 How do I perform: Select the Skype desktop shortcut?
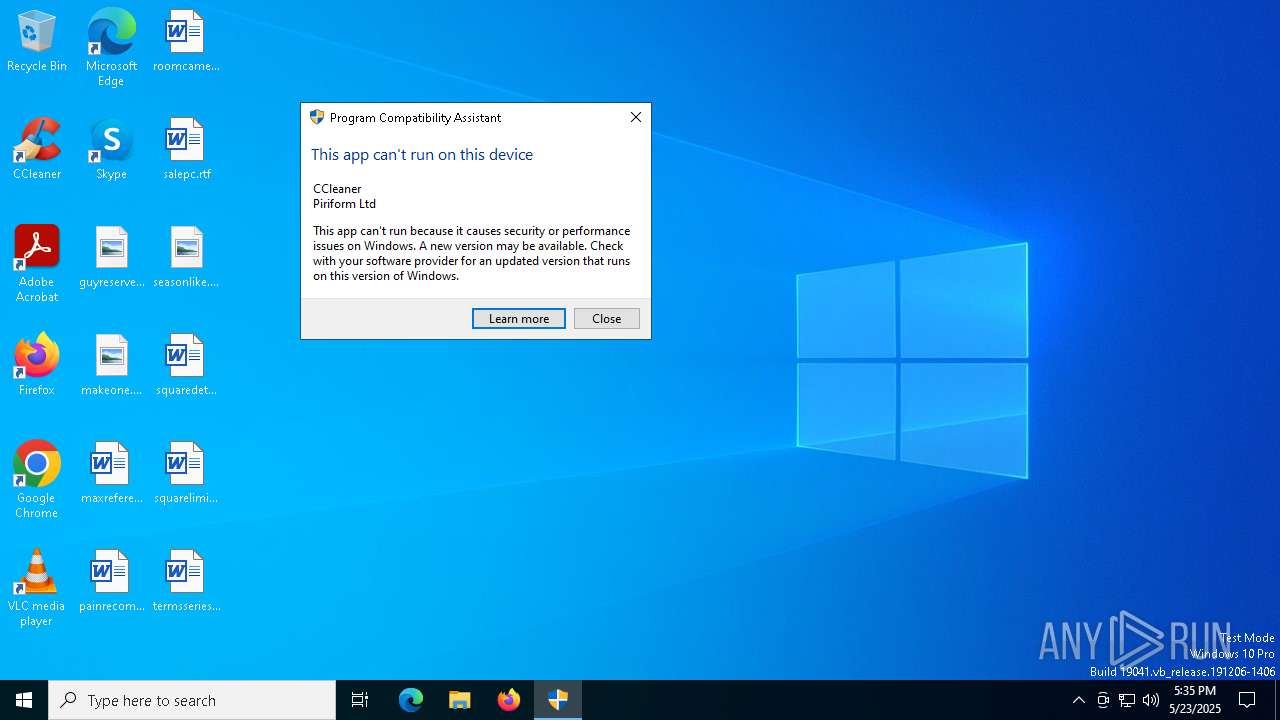[x=111, y=150]
